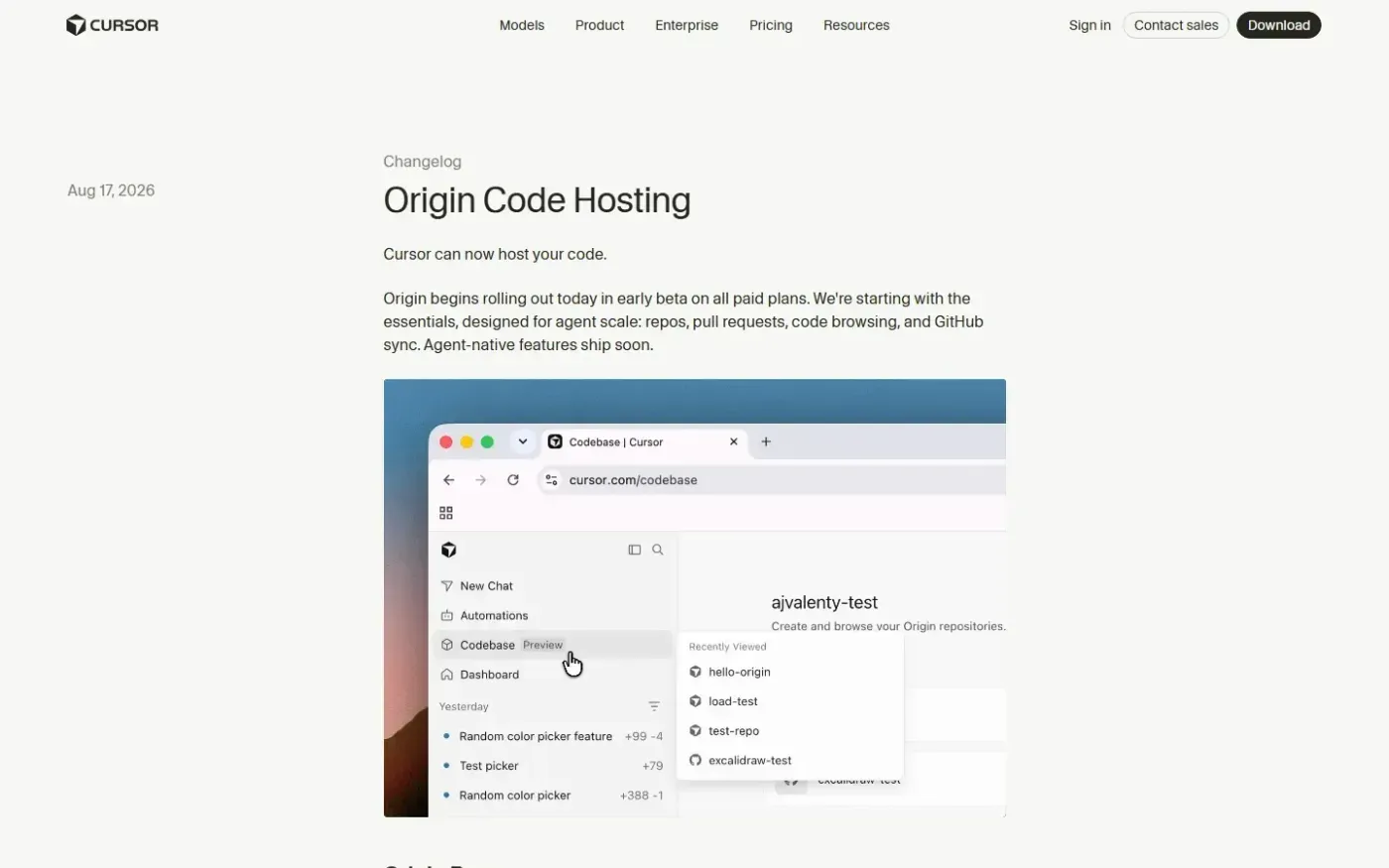The width and height of the screenshot is (1389, 868).
Task: Open the "Random color picker feature" chat
Action: (554, 736)
